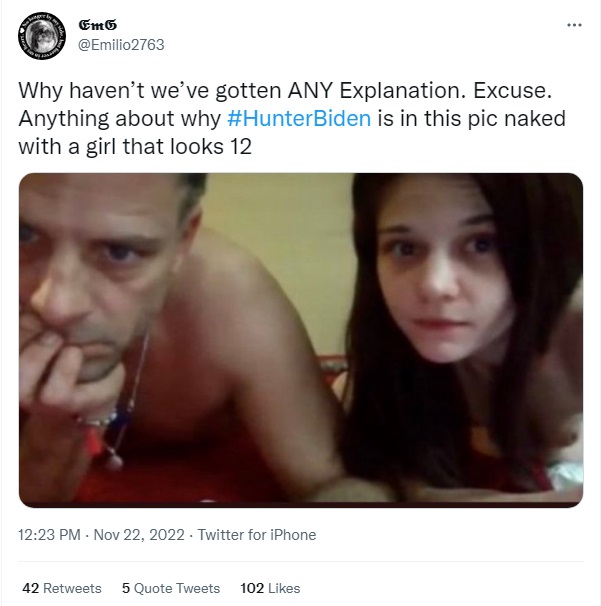Open the three-dot more options menu
Viewport: 601px width, 606px height.
click(574, 25)
